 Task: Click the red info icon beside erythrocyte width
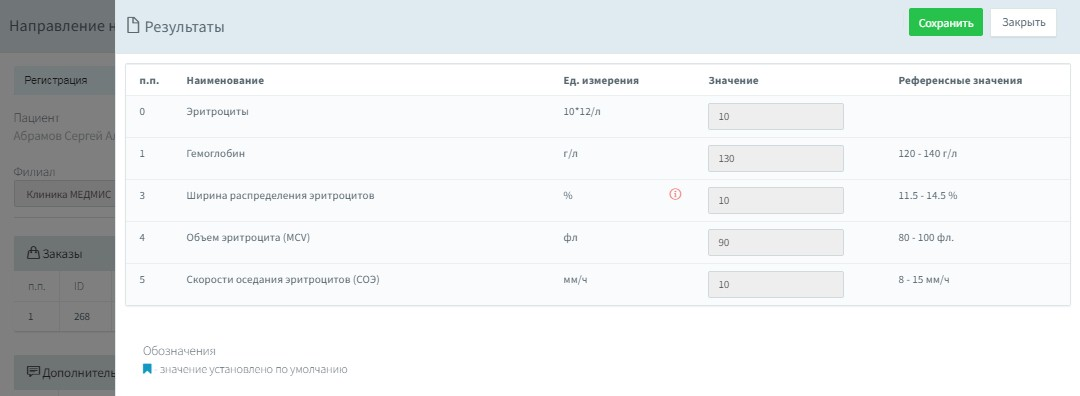tap(675, 195)
